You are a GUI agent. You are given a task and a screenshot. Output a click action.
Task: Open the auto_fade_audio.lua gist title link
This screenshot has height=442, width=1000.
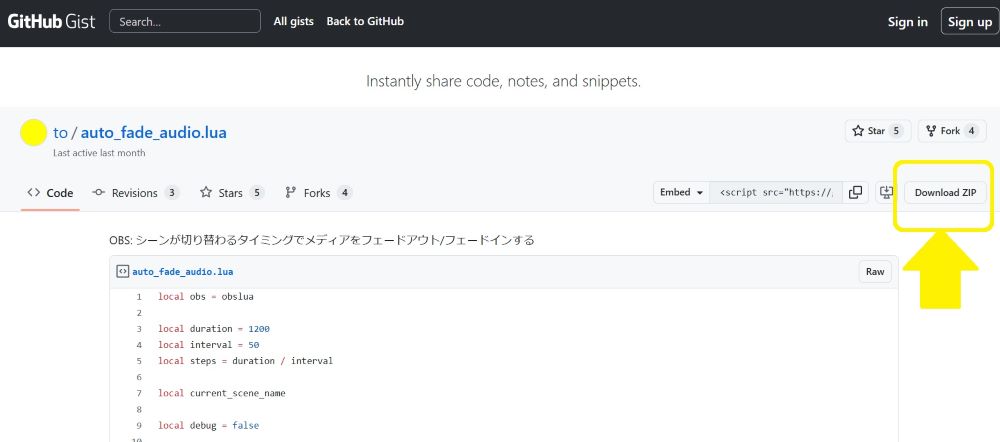coord(154,133)
